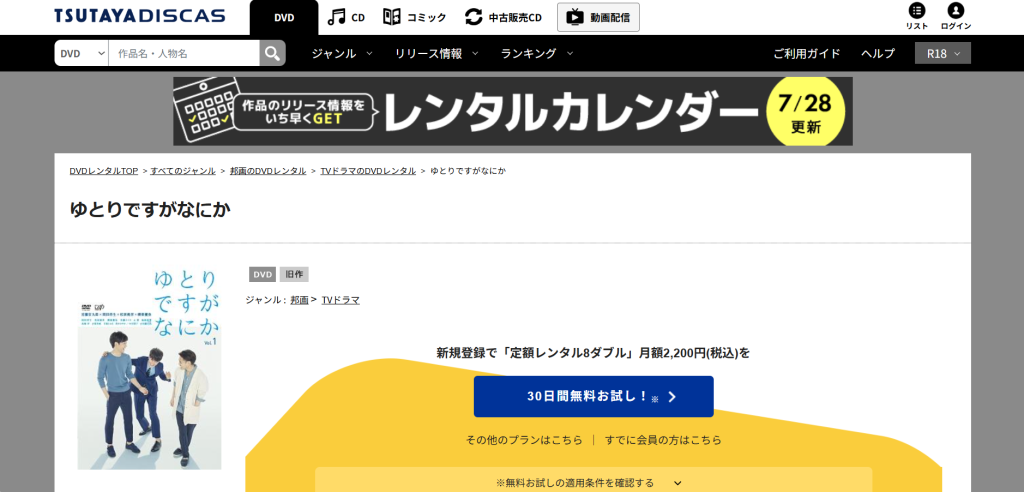1024x492 pixels.
Task: Click the ゆとりですがなにか page title
Action: coord(150,210)
